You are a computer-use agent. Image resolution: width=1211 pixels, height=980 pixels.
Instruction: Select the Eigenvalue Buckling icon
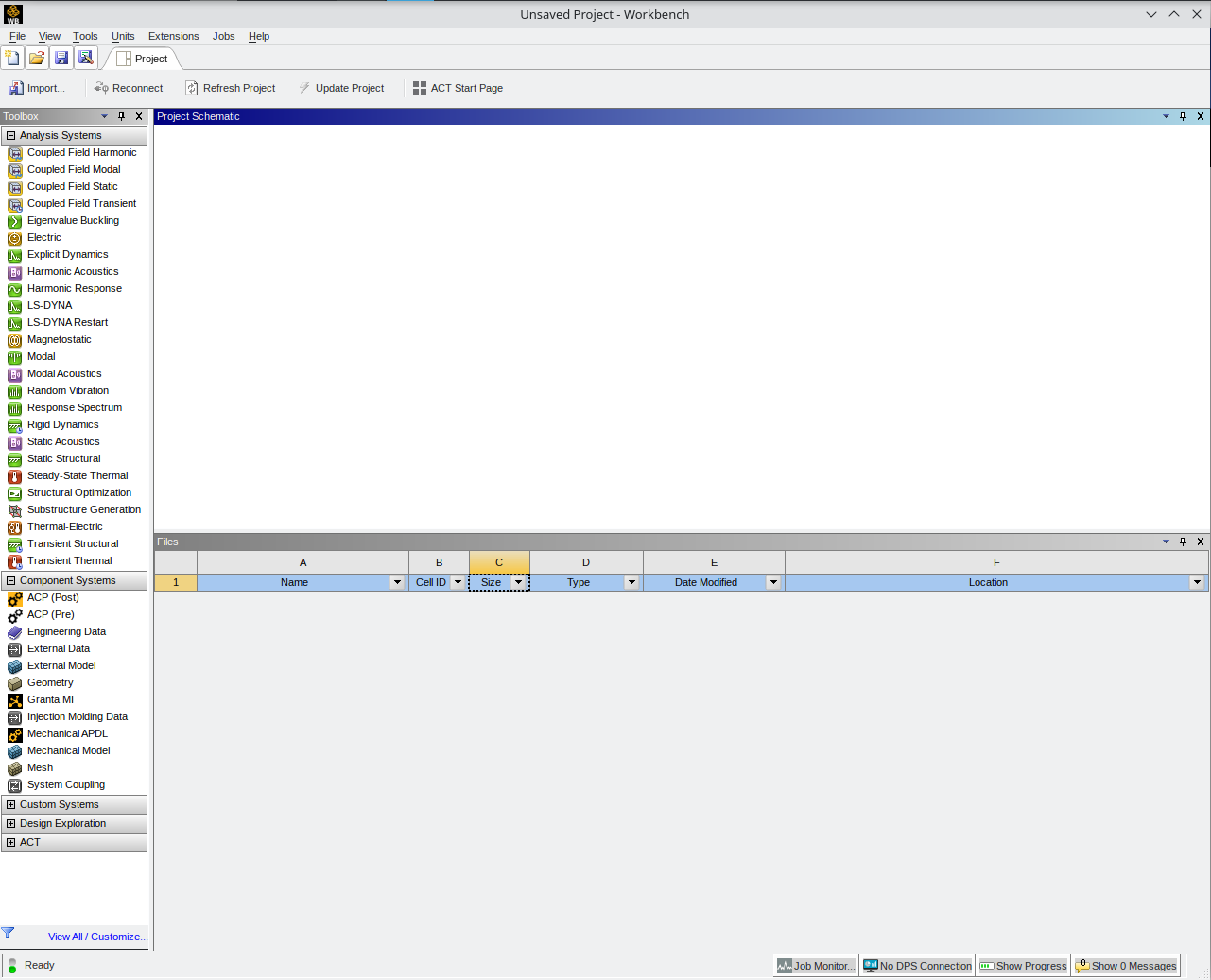click(x=15, y=221)
